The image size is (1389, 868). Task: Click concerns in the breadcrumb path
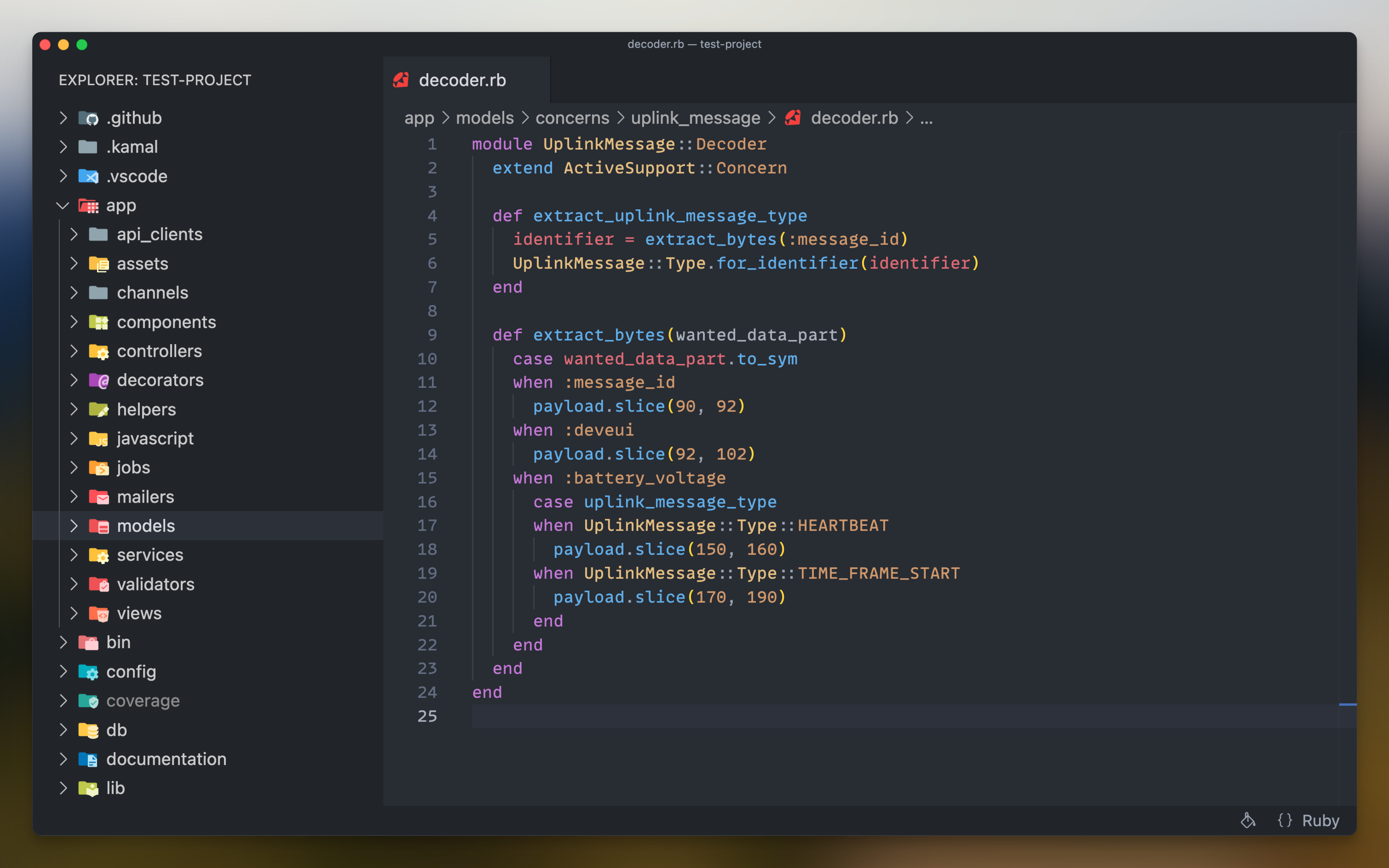click(572, 118)
